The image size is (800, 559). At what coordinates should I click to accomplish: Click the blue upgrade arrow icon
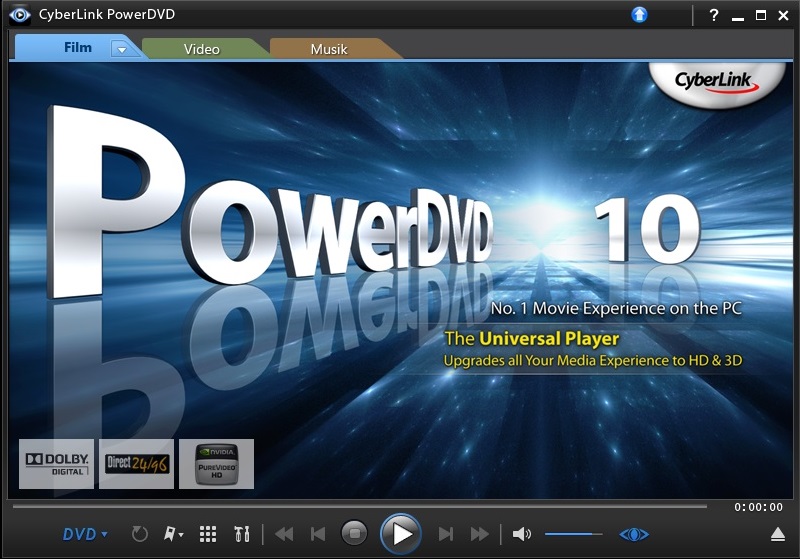coord(639,15)
